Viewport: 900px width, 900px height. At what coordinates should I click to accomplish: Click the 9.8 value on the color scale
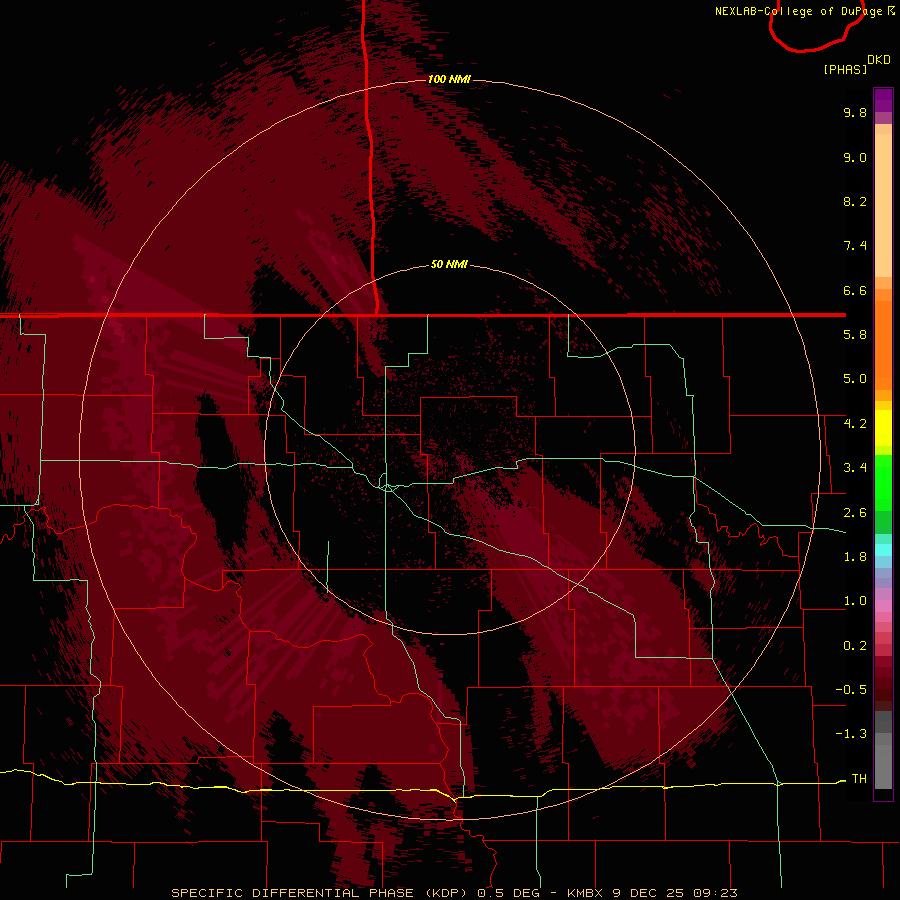[x=855, y=112]
